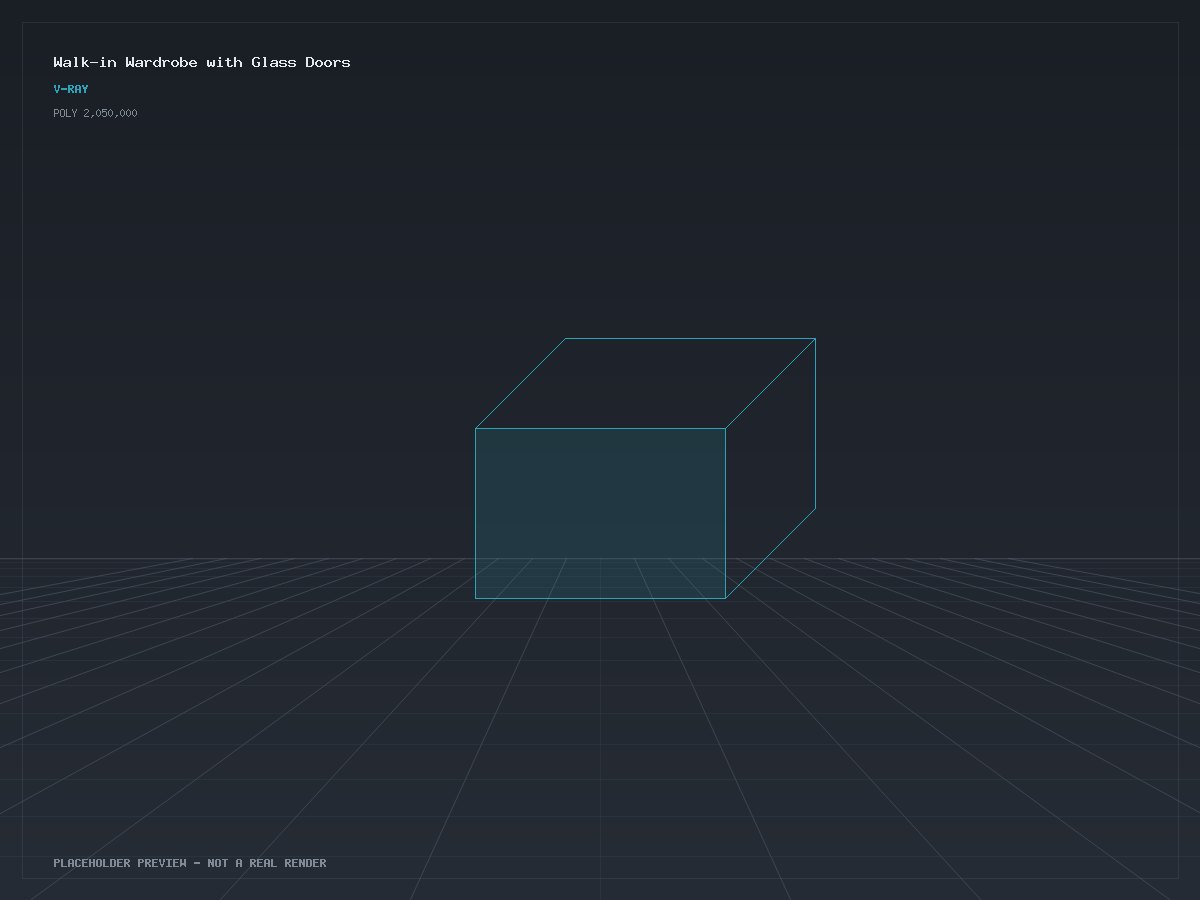Click the title 'Walk-in Wardrobe with Glass Doors'
The width and height of the screenshot is (1200, 900).
tap(202, 62)
